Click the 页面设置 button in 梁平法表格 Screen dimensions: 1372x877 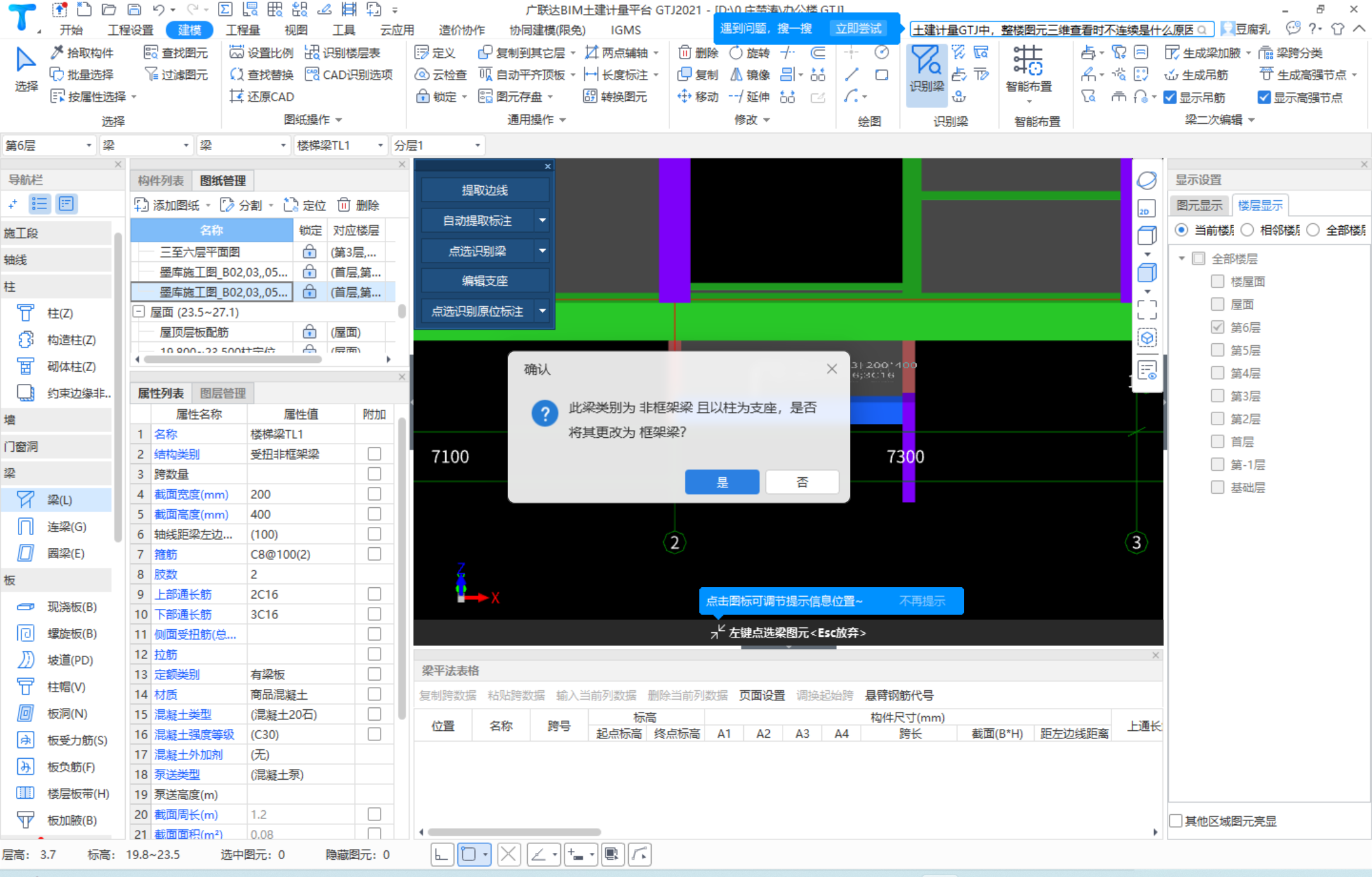pyautogui.click(x=762, y=695)
